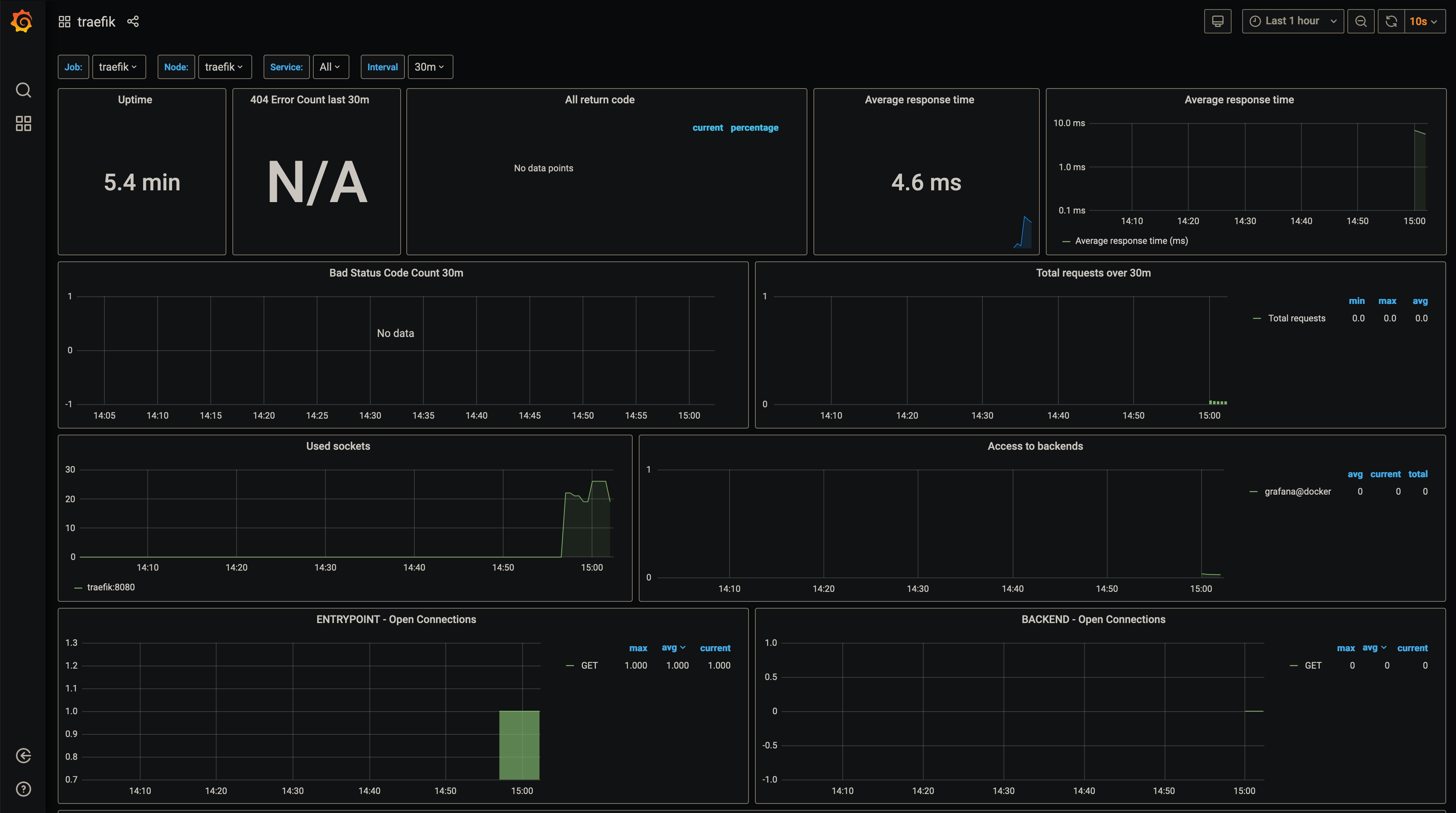1456x813 pixels.
Task: Sort All return code by percentage column
Action: (754, 128)
